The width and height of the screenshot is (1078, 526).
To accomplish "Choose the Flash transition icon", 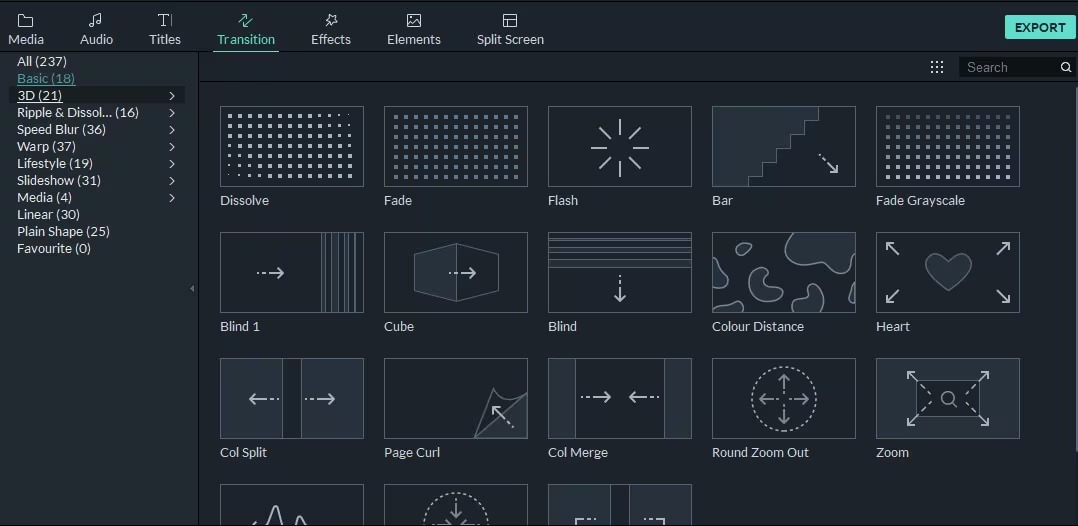I will tap(619, 146).
